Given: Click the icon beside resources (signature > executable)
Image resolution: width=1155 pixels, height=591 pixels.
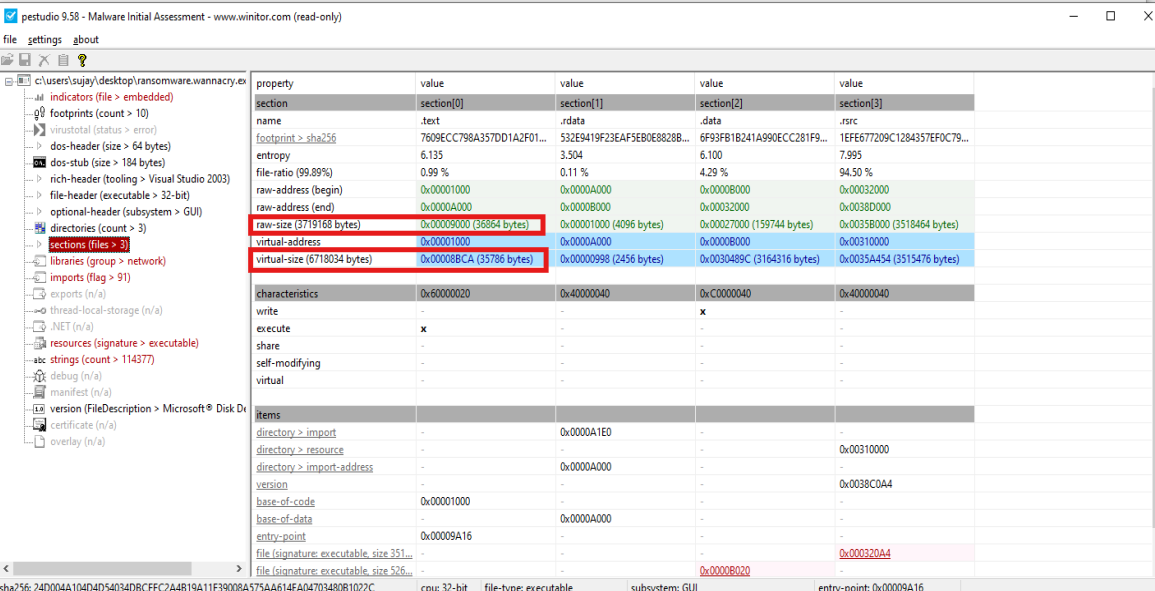Looking at the screenshot, I should point(40,343).
